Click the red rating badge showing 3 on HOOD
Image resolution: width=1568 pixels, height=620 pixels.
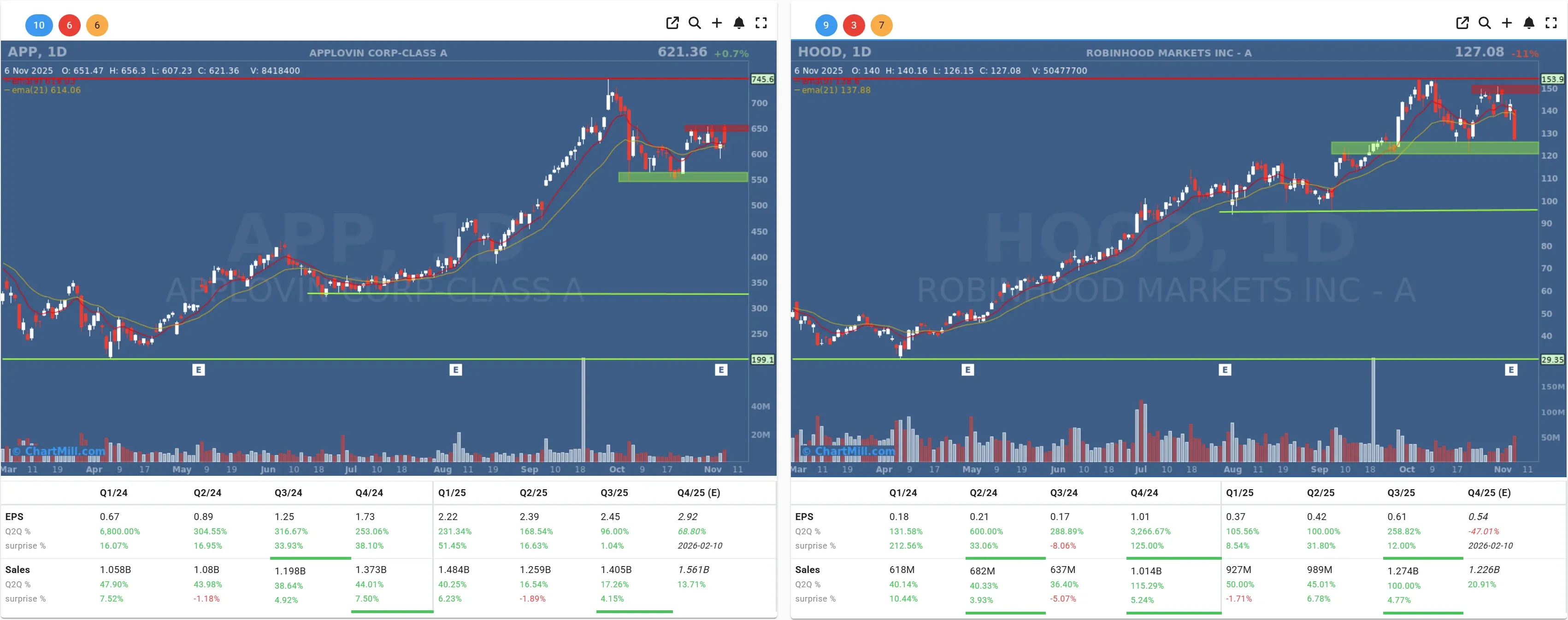click(x=854, y=25)
